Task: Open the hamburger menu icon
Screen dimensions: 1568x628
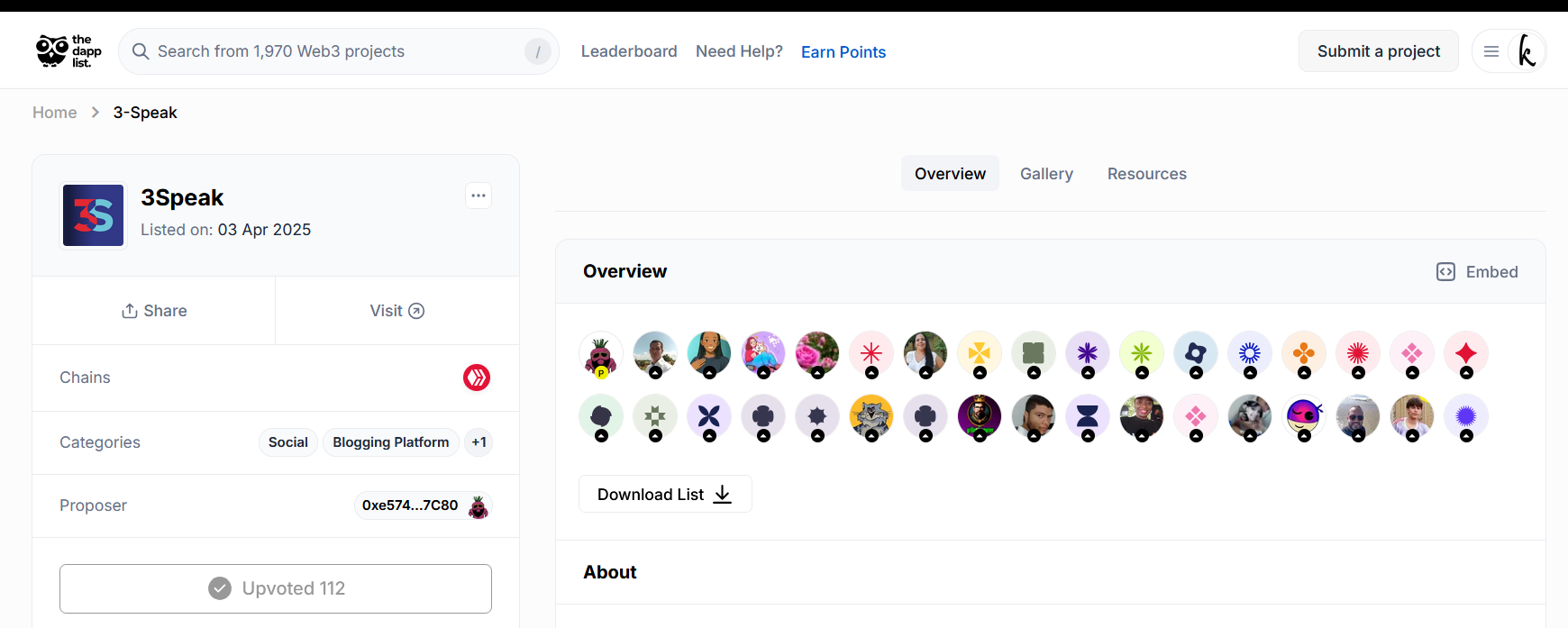Action: (x=1491, y=51)
